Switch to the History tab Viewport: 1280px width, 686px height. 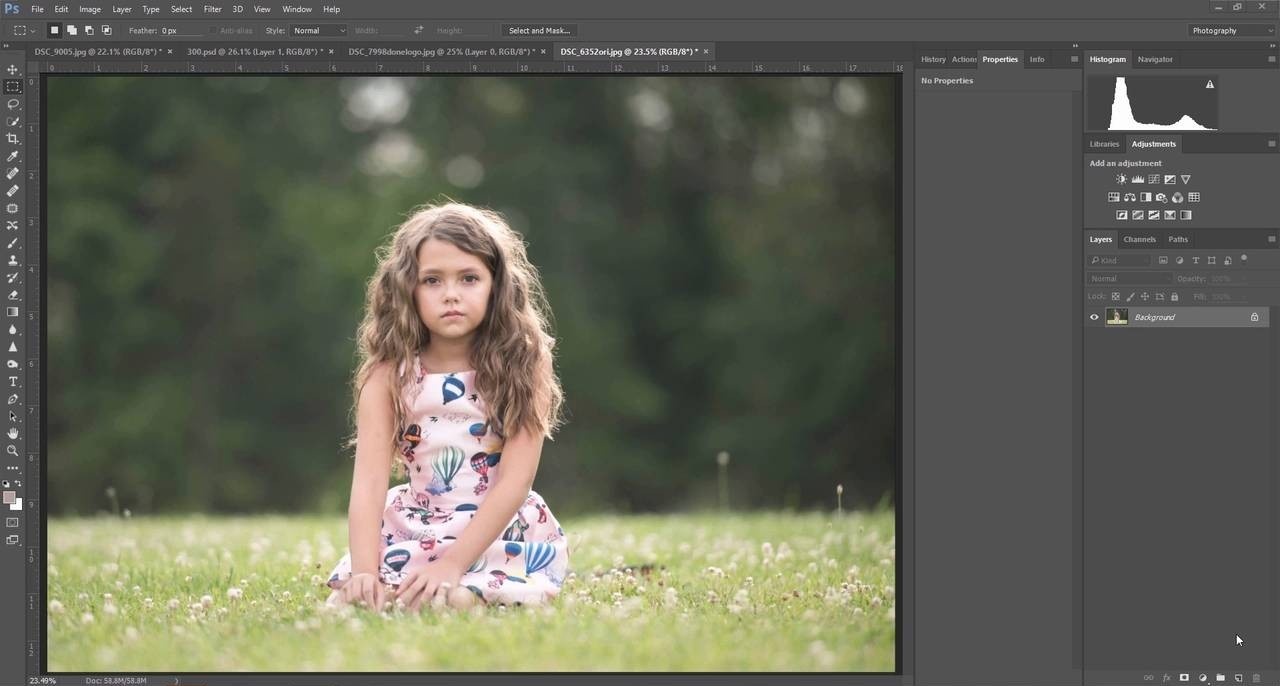[933, 59]
